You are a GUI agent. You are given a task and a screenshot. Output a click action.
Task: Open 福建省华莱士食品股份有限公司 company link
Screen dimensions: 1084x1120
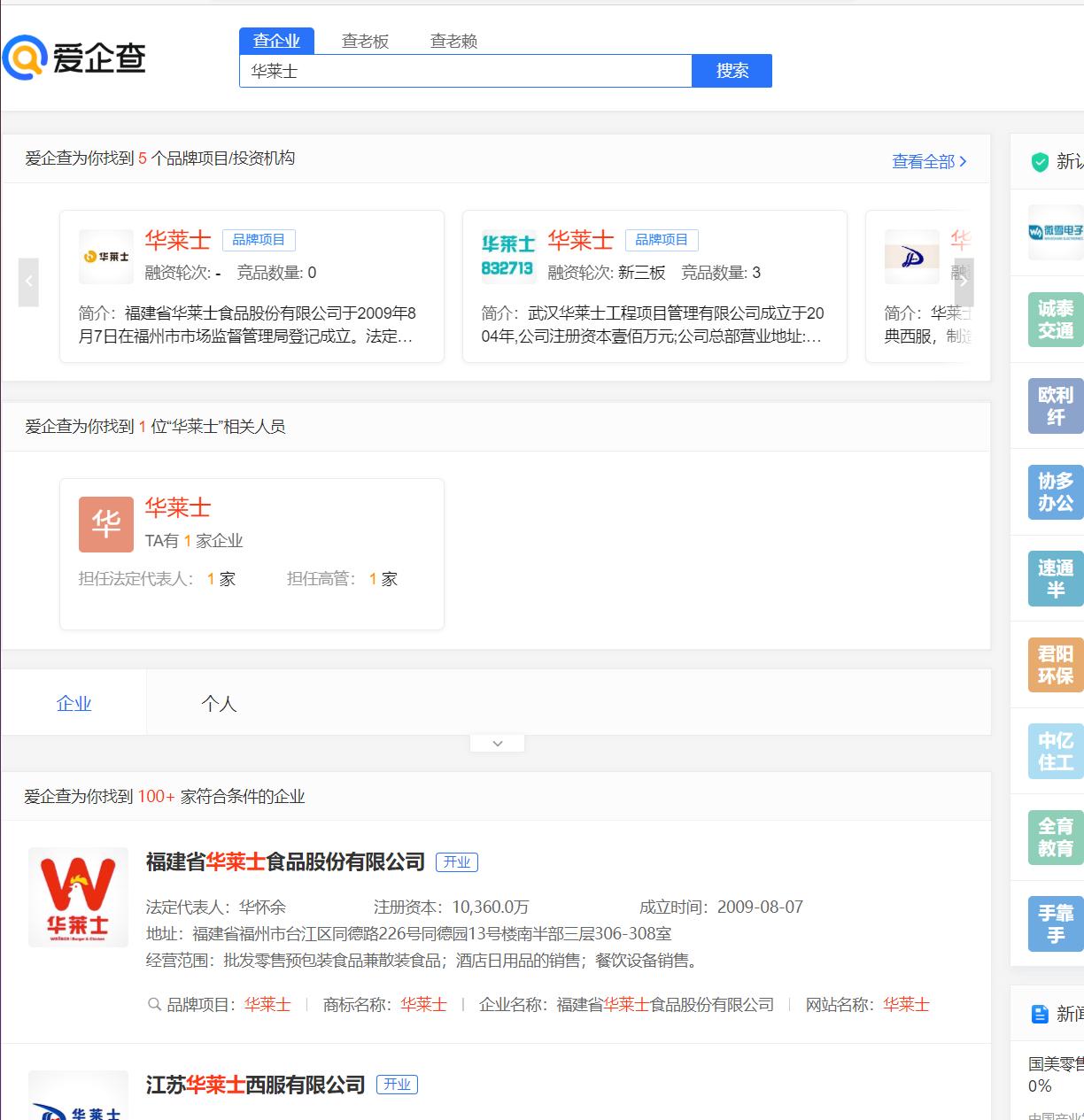click(x=284, y=861)
